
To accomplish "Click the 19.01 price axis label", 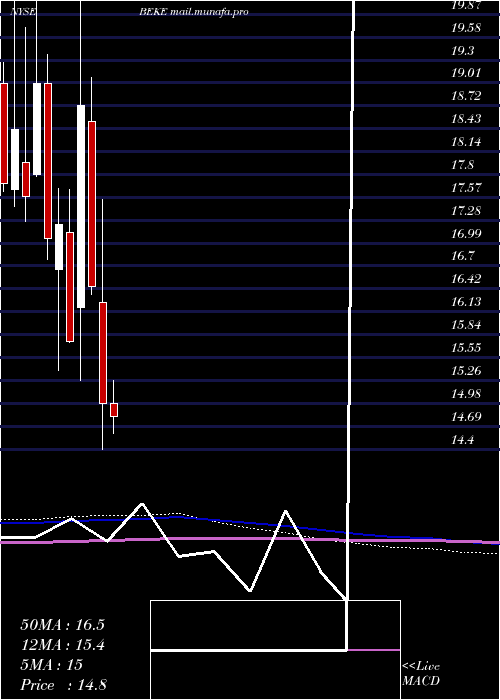I will [466, 73].
